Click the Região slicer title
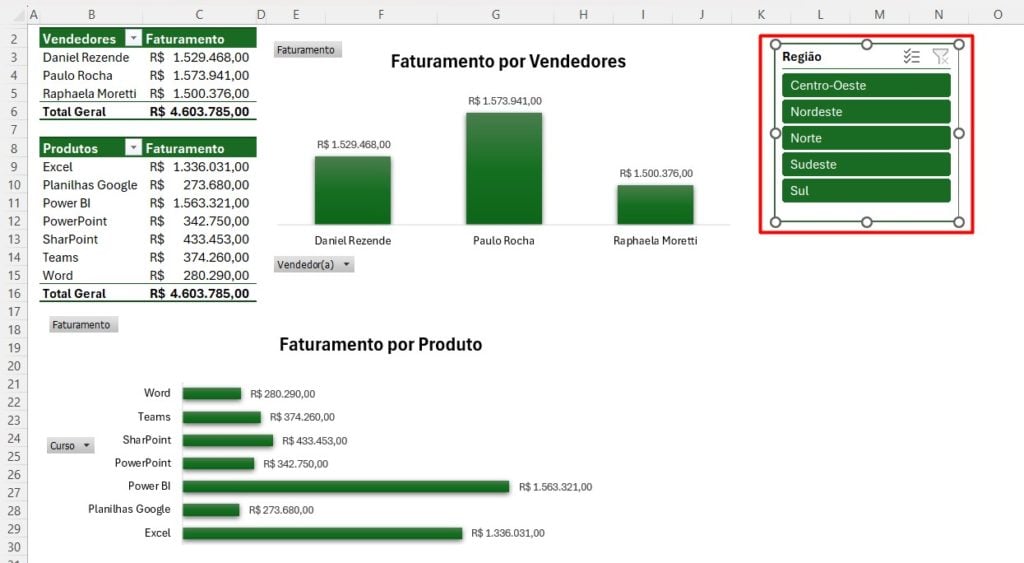1024x563 pixels. pyautogui.click(x=802, y=57)
